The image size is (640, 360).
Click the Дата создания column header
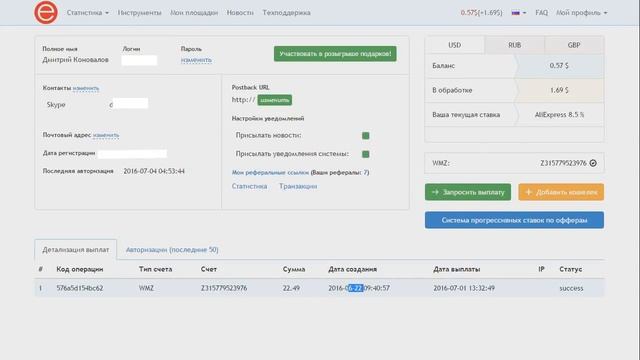353,269
